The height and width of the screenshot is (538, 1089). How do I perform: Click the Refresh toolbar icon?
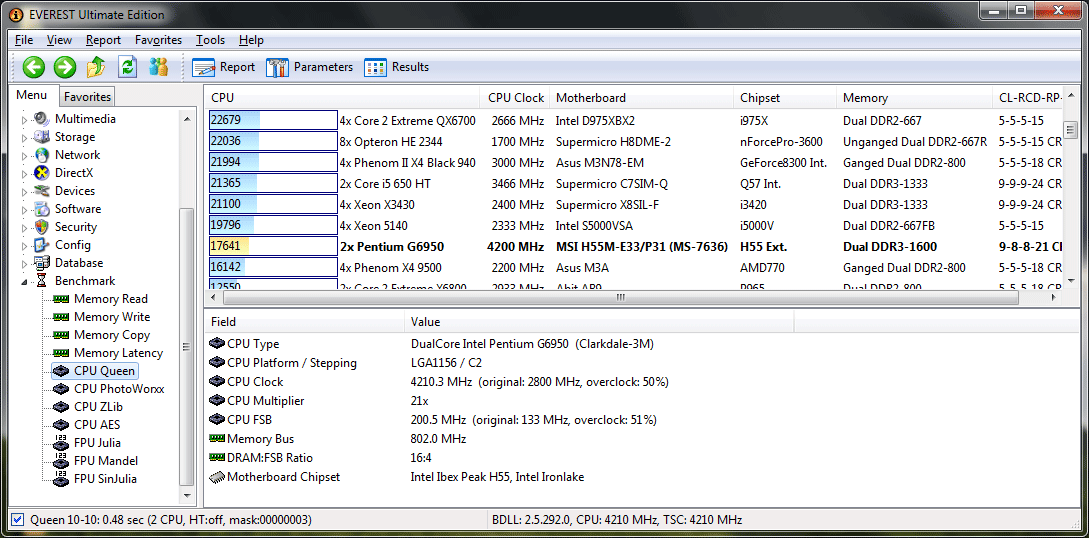(127, 67)
